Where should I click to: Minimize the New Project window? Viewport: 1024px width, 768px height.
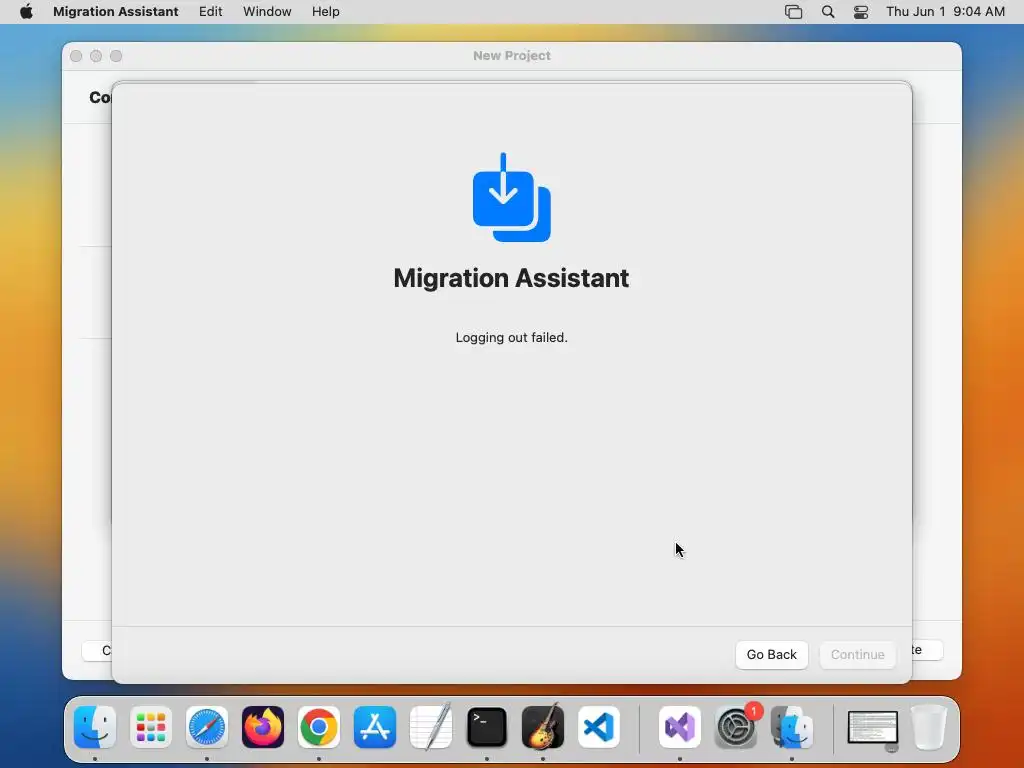[x=96, y=56]
